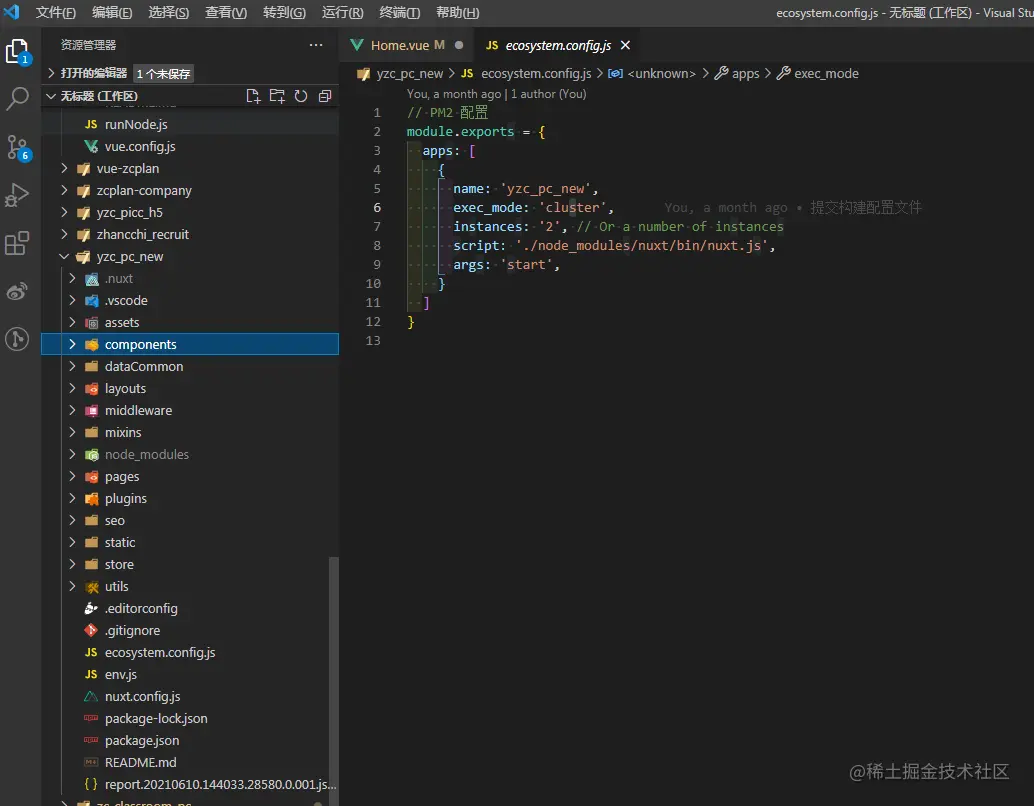1034x806 pixels.
Task: Open package.json file
Action: tap(142, 740)
